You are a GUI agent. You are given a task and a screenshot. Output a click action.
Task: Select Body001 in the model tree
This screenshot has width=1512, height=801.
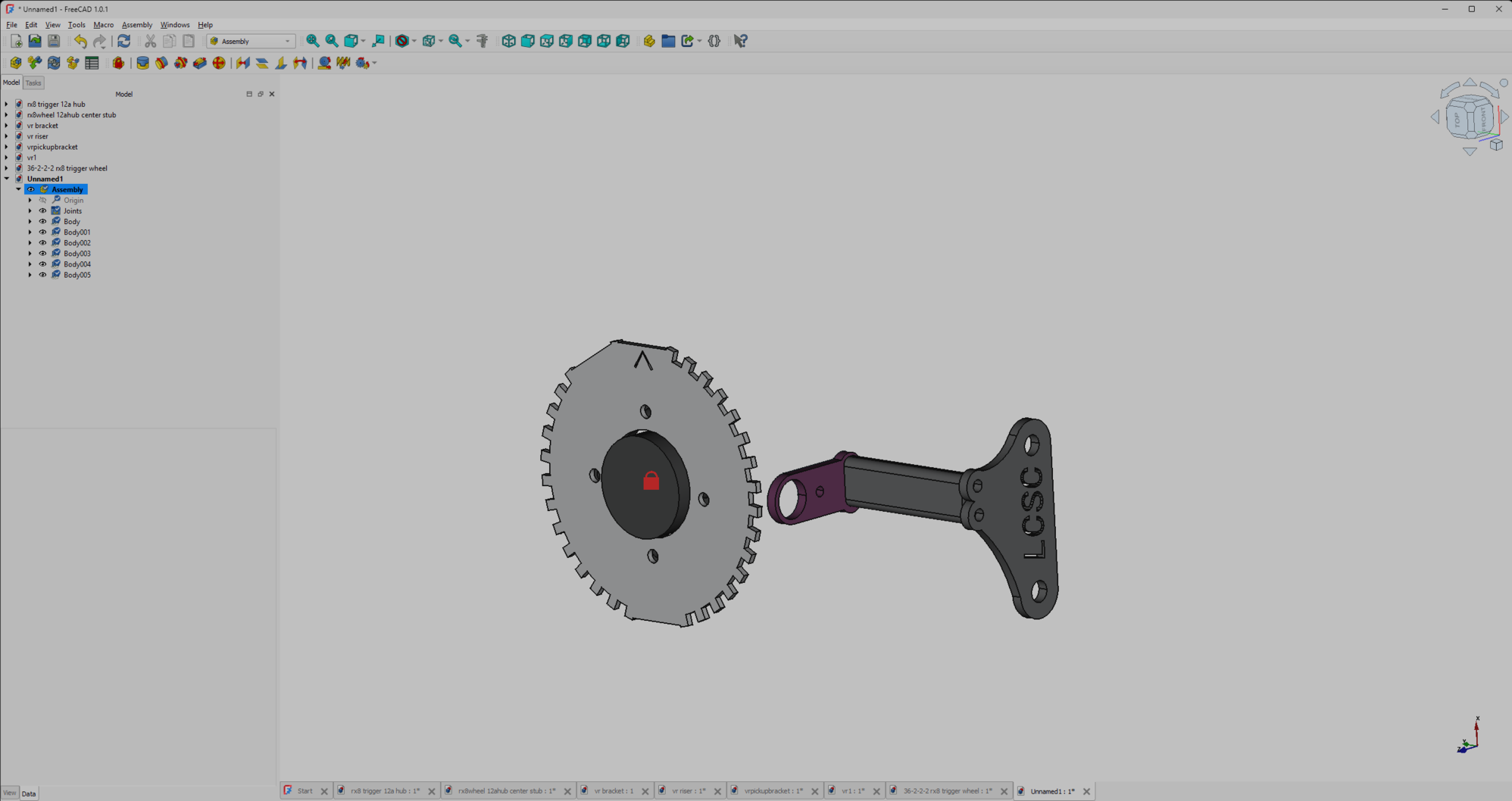pos(77,232)
